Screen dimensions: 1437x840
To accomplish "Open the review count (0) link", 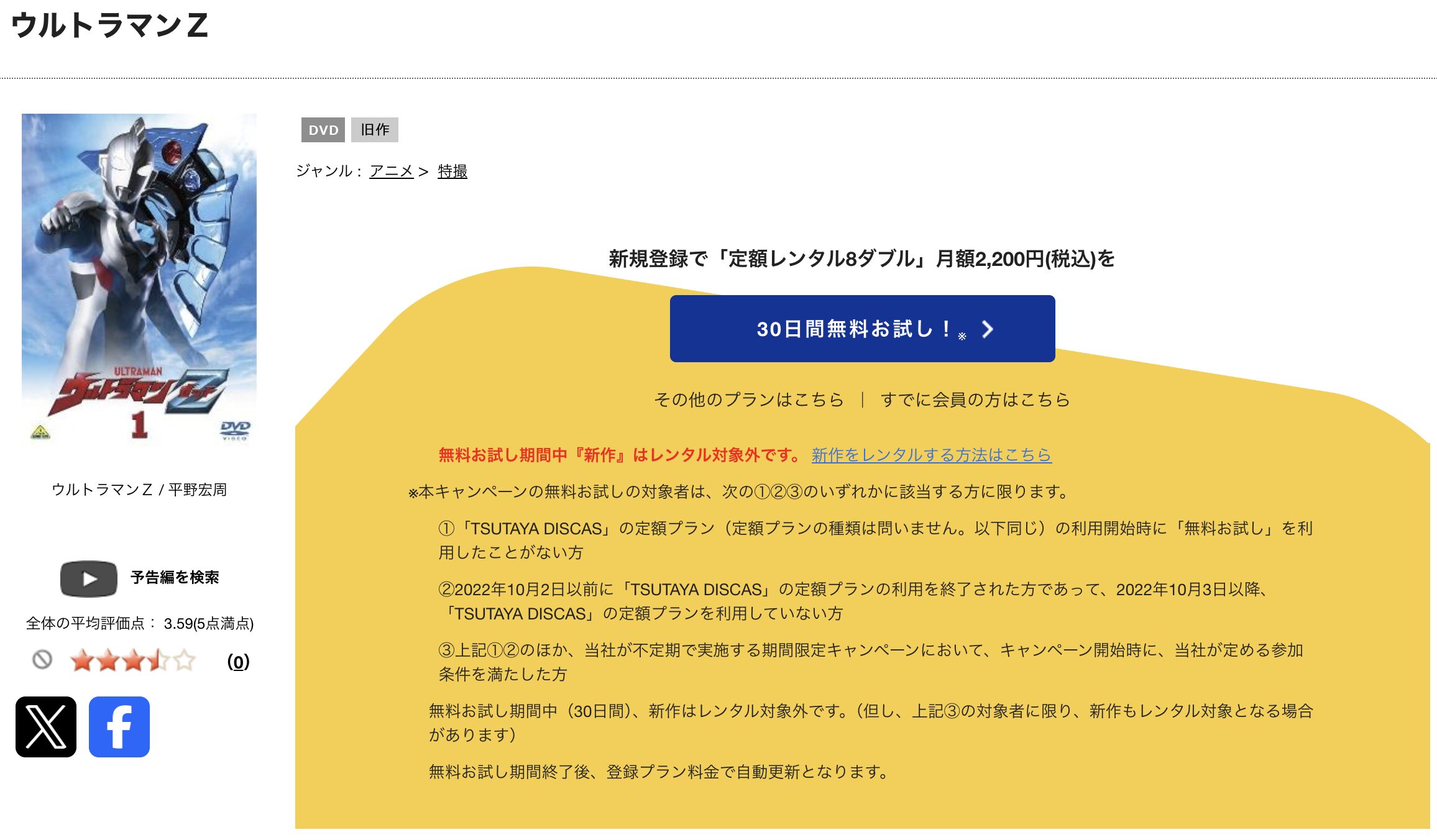I will pyautogui.click(x=238, y=662).
